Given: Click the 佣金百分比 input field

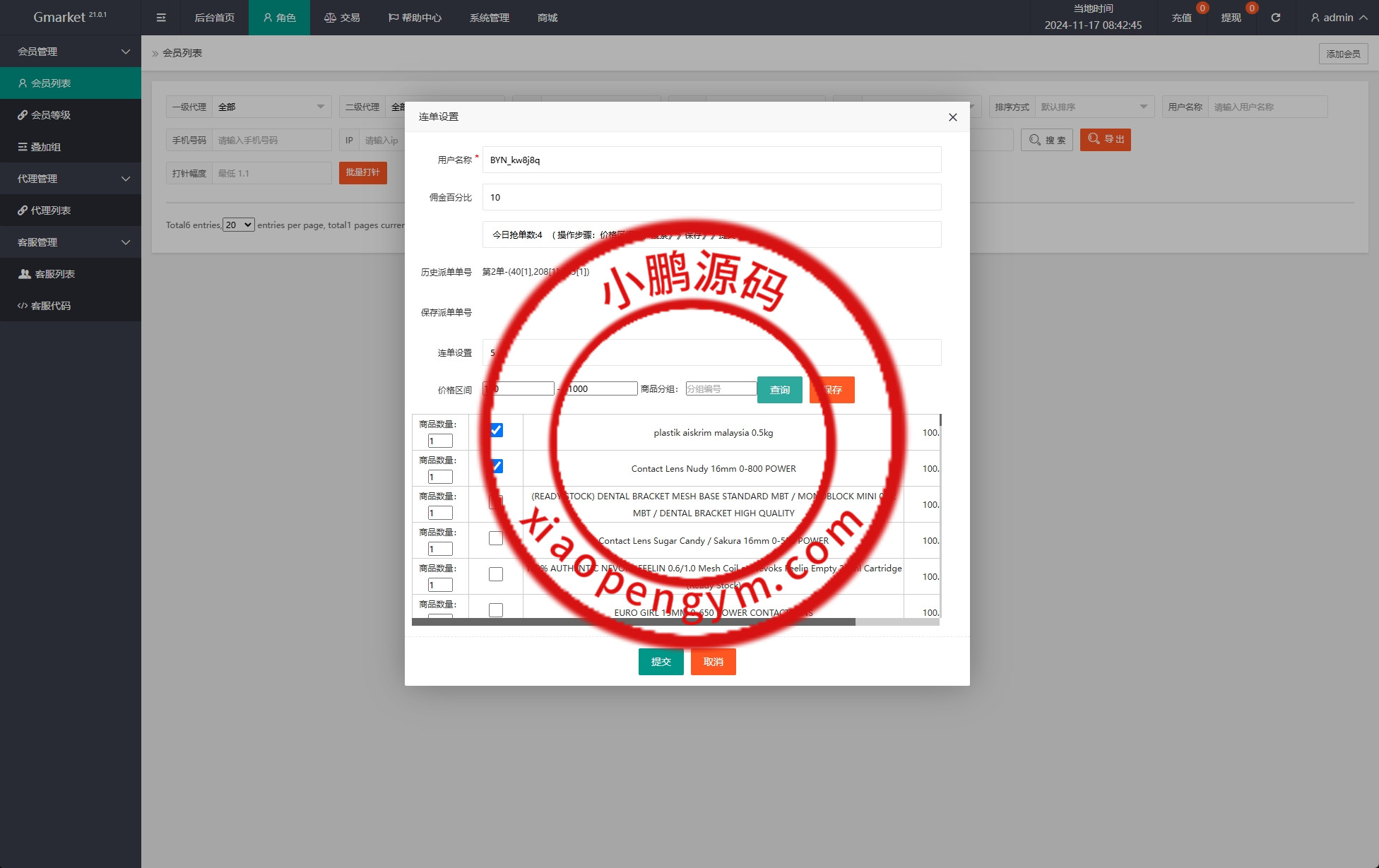Looking at the screenshot, I should click(711, 197).
